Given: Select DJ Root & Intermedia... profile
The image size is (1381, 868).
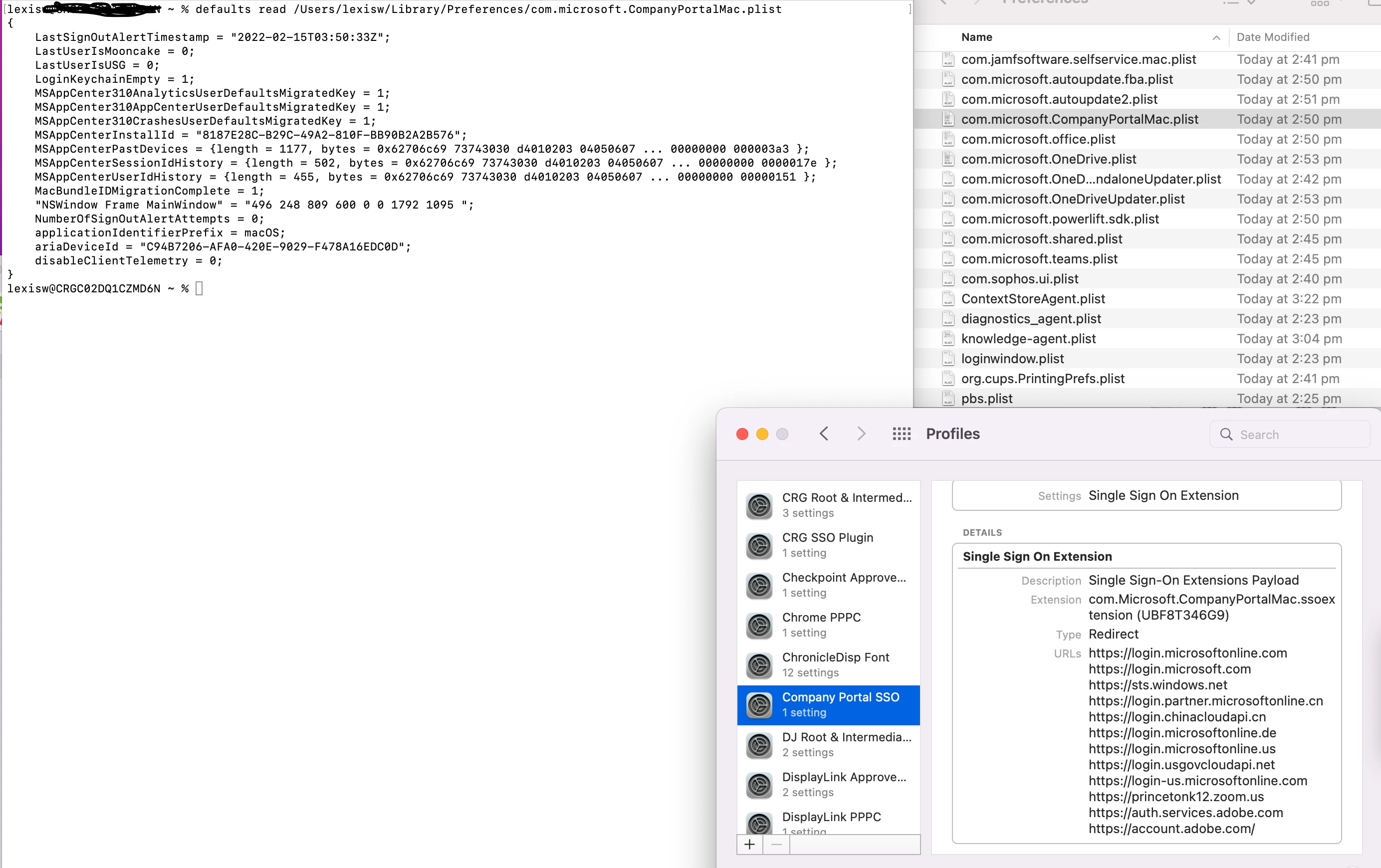Looking at the screenshot, I should (828, 745).
